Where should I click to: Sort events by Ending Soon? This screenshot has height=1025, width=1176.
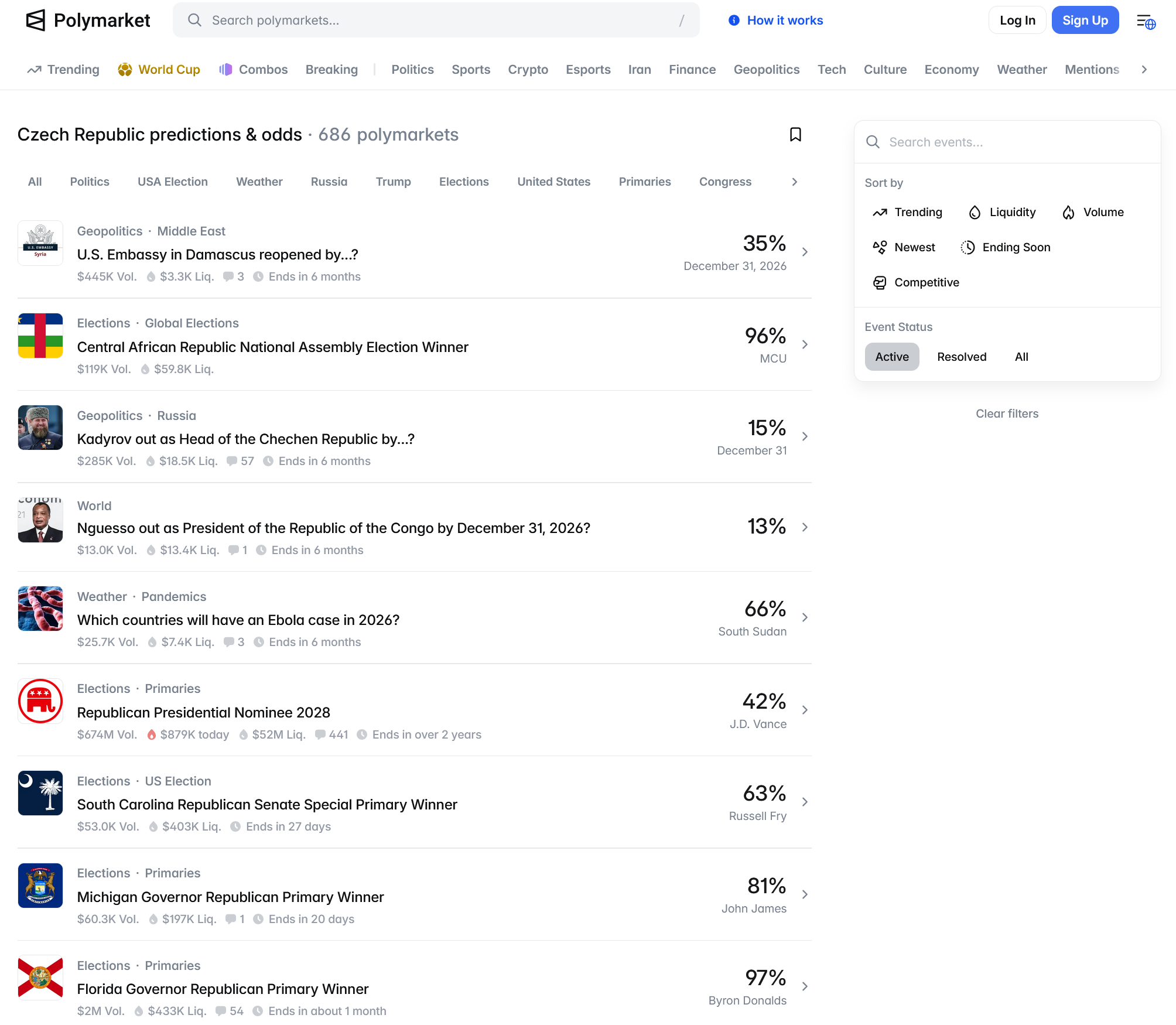click(1006, 248)
